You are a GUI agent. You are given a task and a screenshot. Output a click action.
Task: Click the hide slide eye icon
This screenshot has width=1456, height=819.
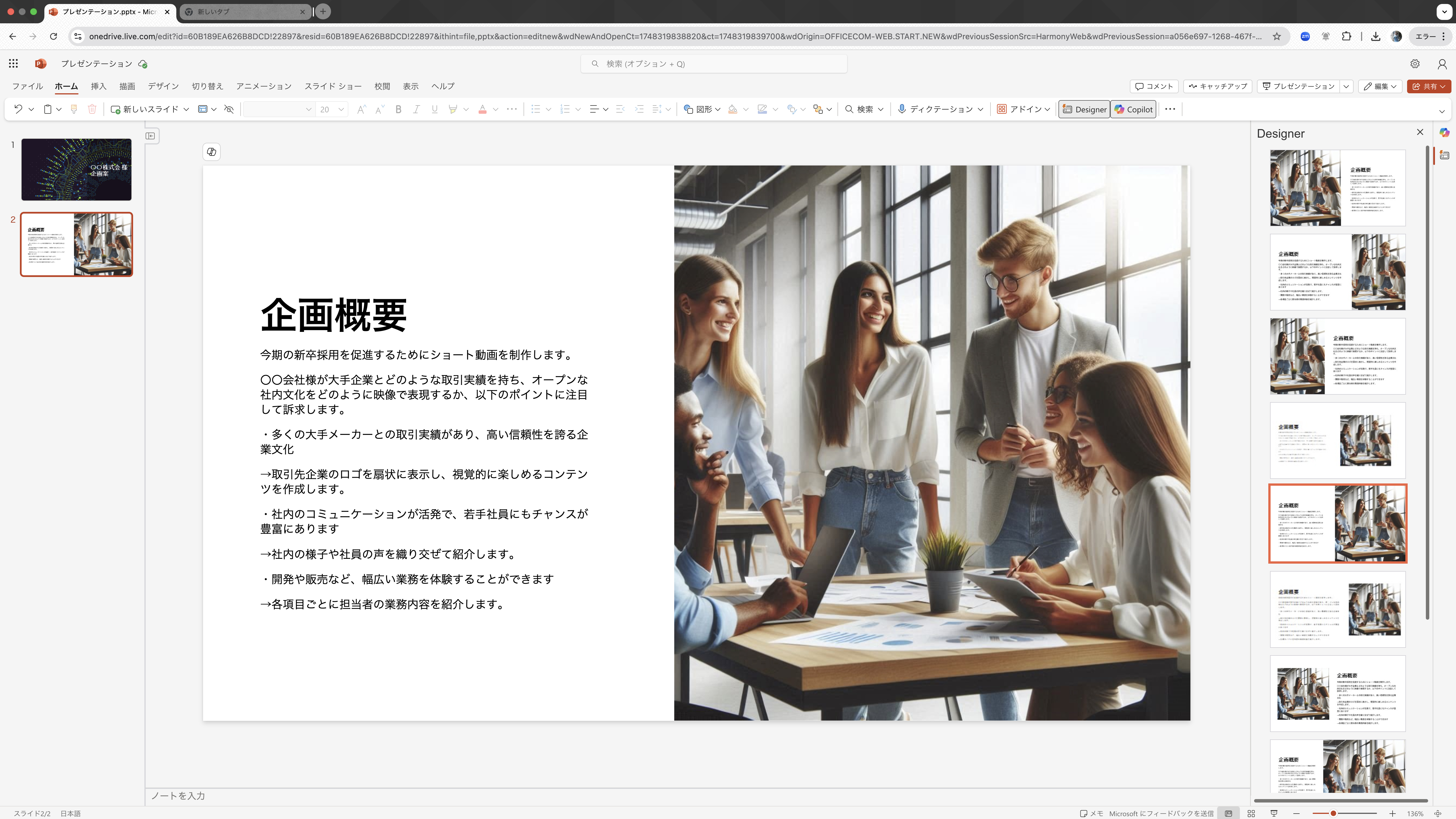click(x=229, y=109)
